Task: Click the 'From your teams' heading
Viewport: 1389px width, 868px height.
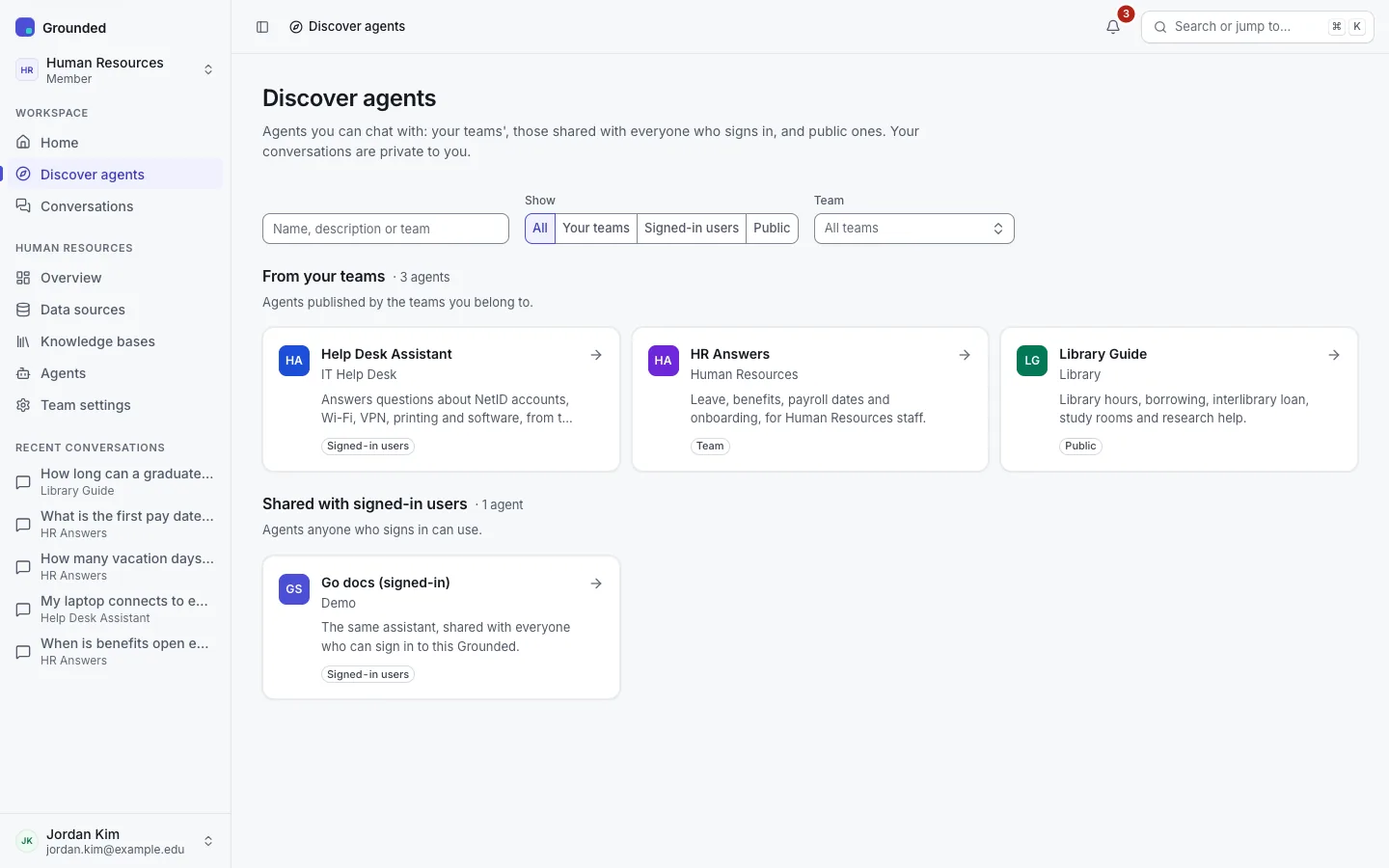Action: point(323,276)
